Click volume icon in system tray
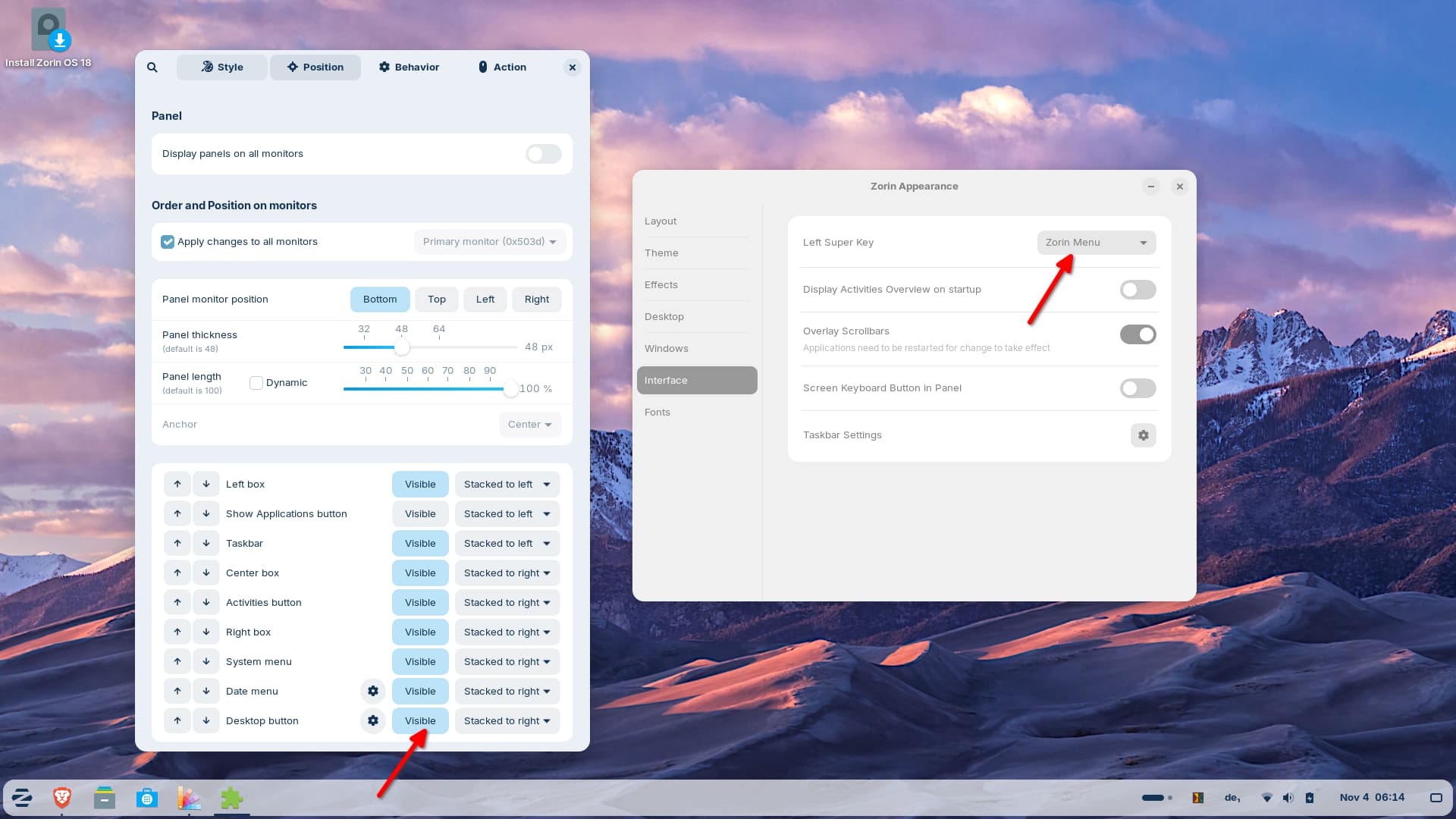The image size is (1456, 819). coord(1288,798)
